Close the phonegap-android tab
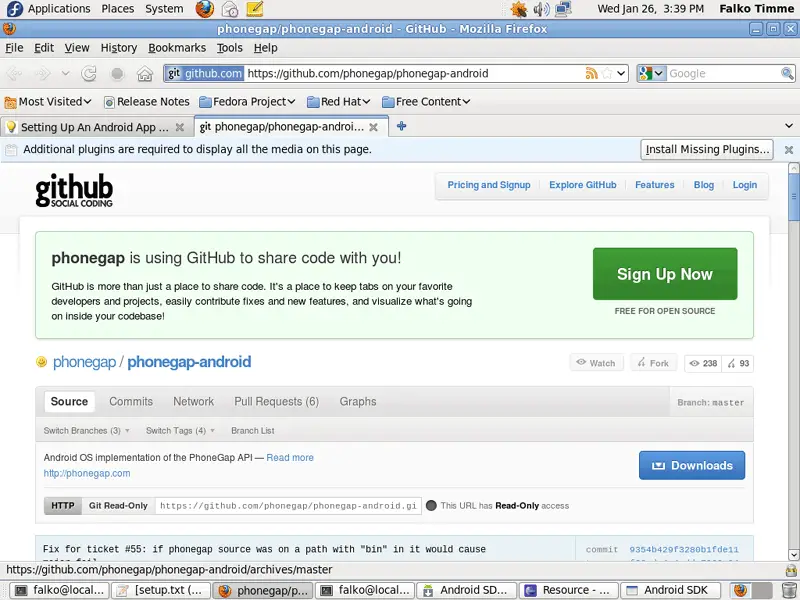This screenshot has width=800, height=600. 373,127
